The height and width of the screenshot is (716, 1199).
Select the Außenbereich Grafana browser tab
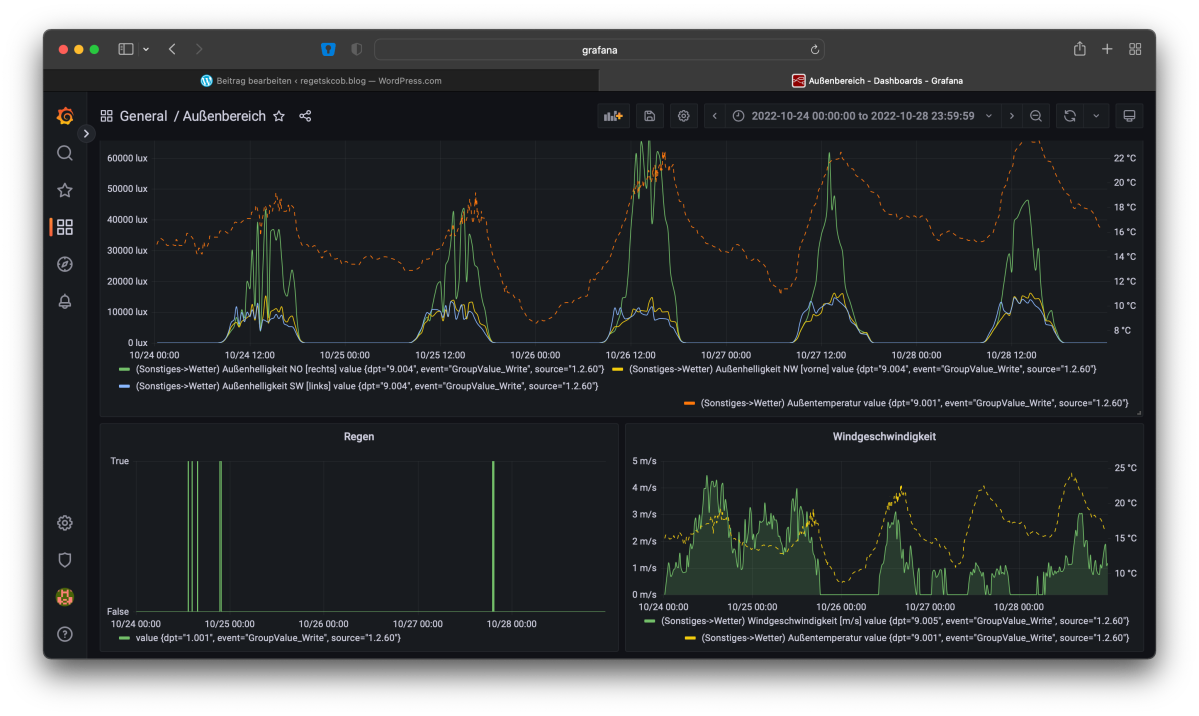[x=877, y=80]
